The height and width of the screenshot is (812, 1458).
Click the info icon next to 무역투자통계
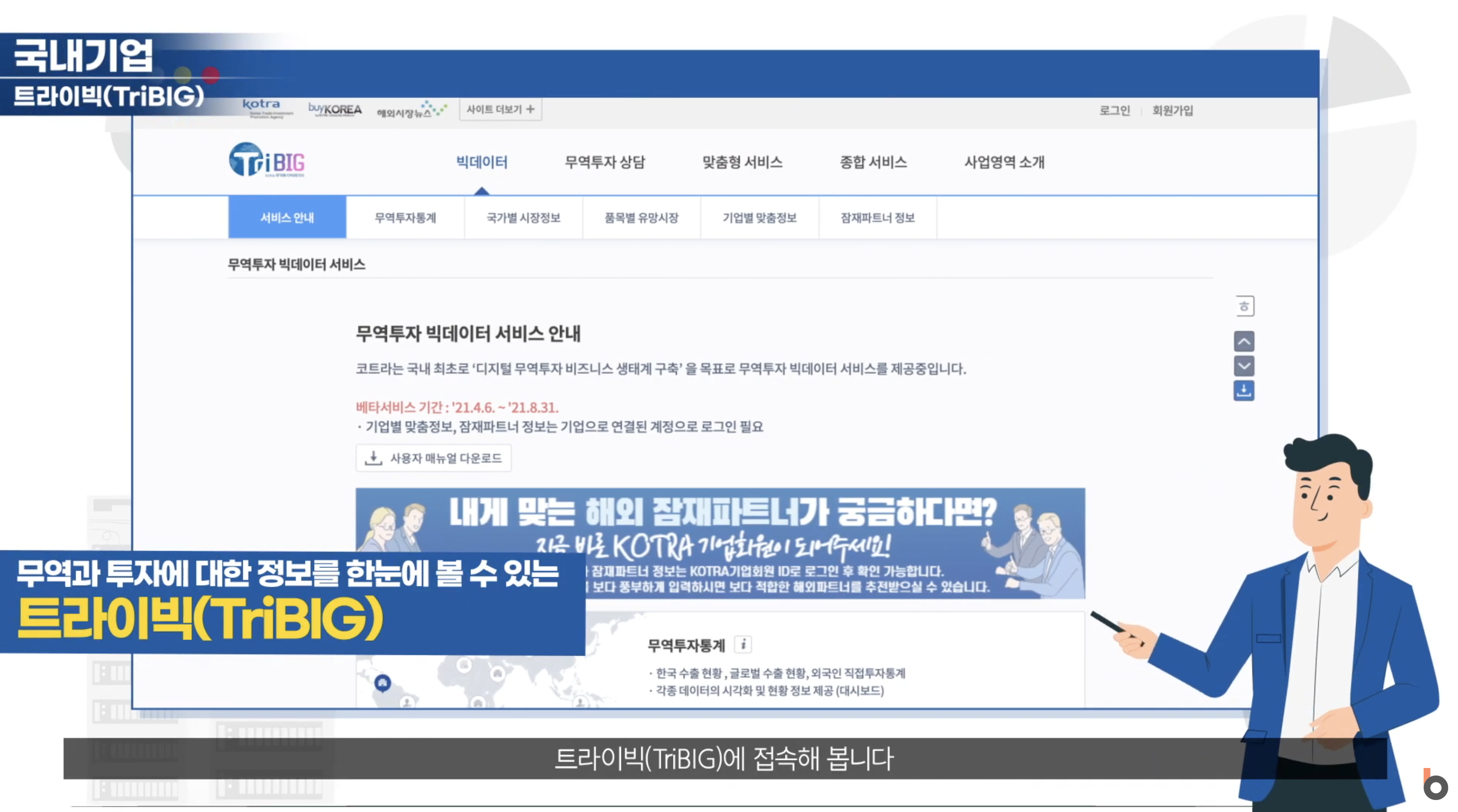tap(743, 644)
